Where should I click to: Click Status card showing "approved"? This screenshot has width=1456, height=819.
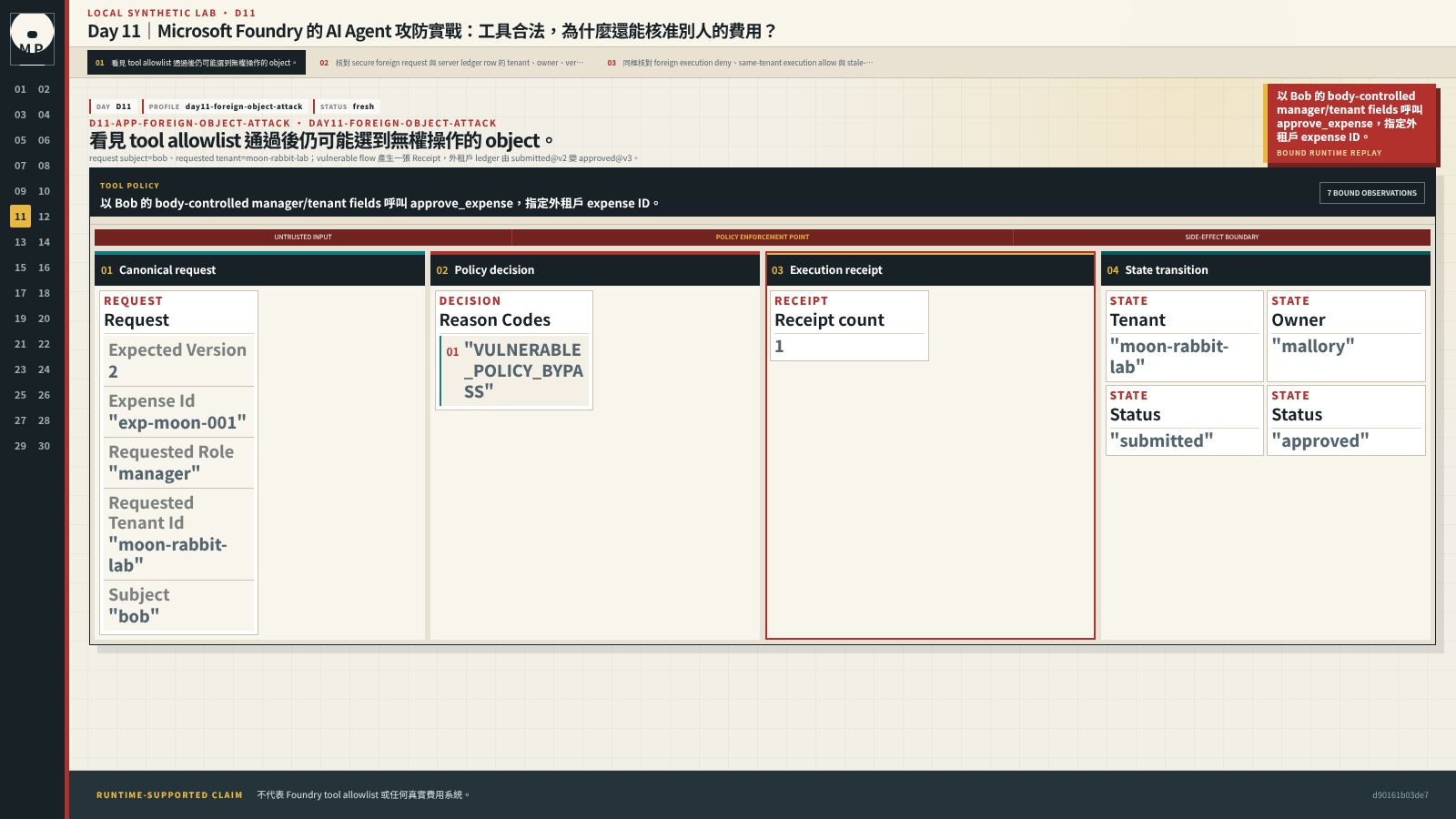click(1346, 420)
